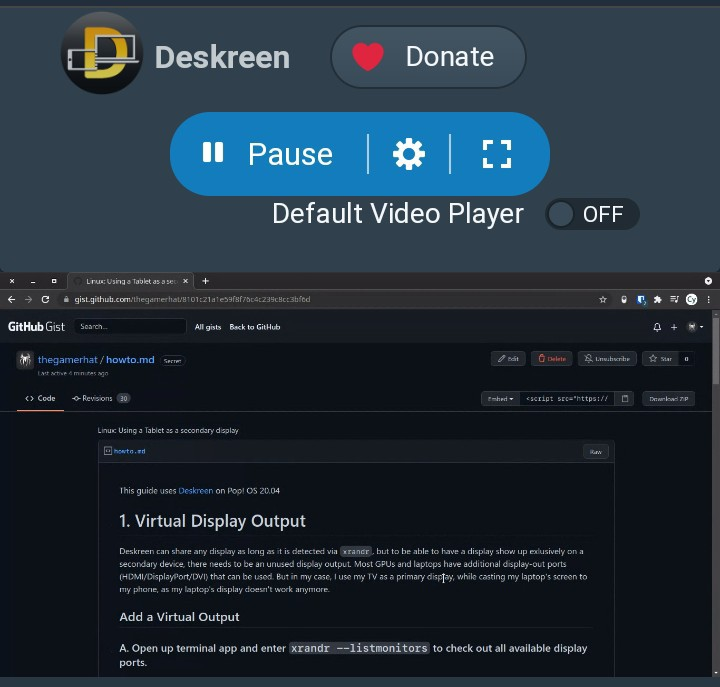Open All gists link
The height and width of the screenshot is (687, 720).
coord(208,327)
